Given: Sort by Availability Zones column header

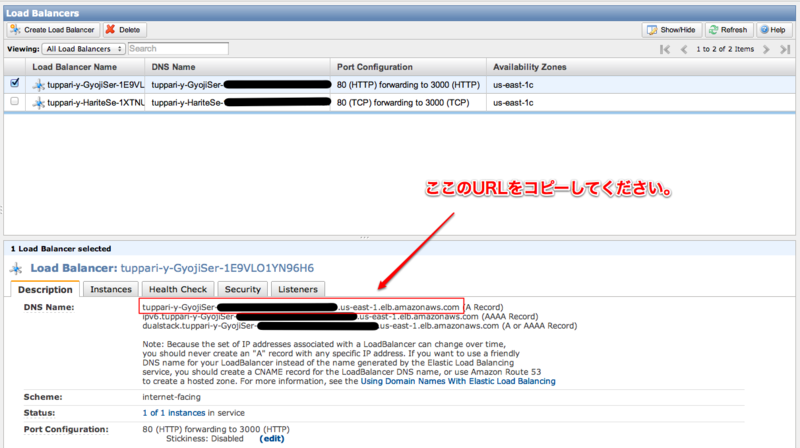Looking at the screenshot, I should pos(530,67).
